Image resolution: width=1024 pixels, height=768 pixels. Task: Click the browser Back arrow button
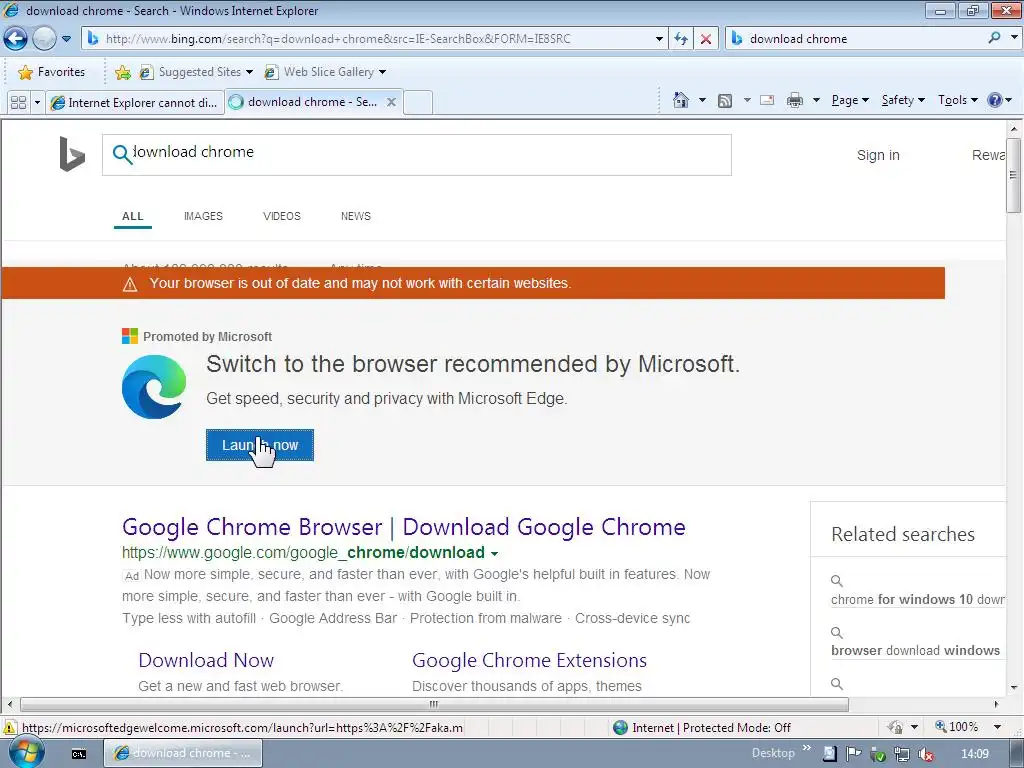point(15,39)
